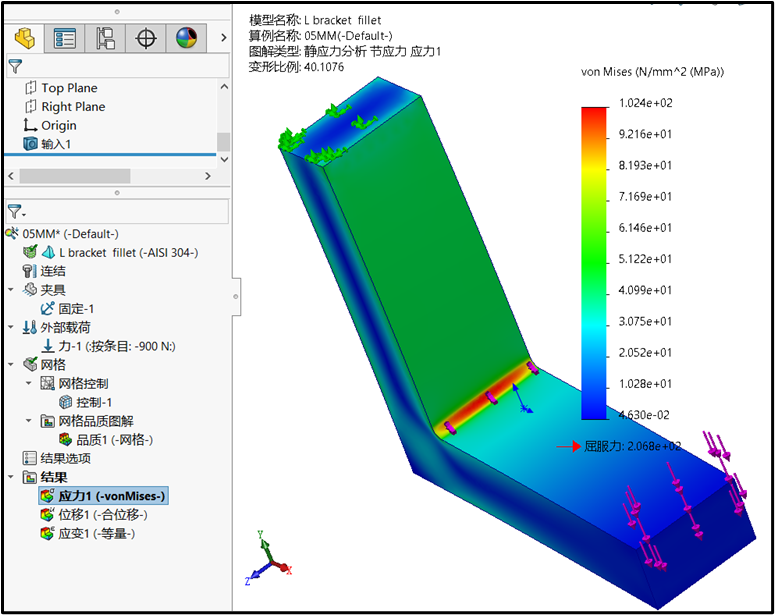The height and width of the screenshot is (615, 775).
Task: Select the Origin in feature tree
Action: 58,125
